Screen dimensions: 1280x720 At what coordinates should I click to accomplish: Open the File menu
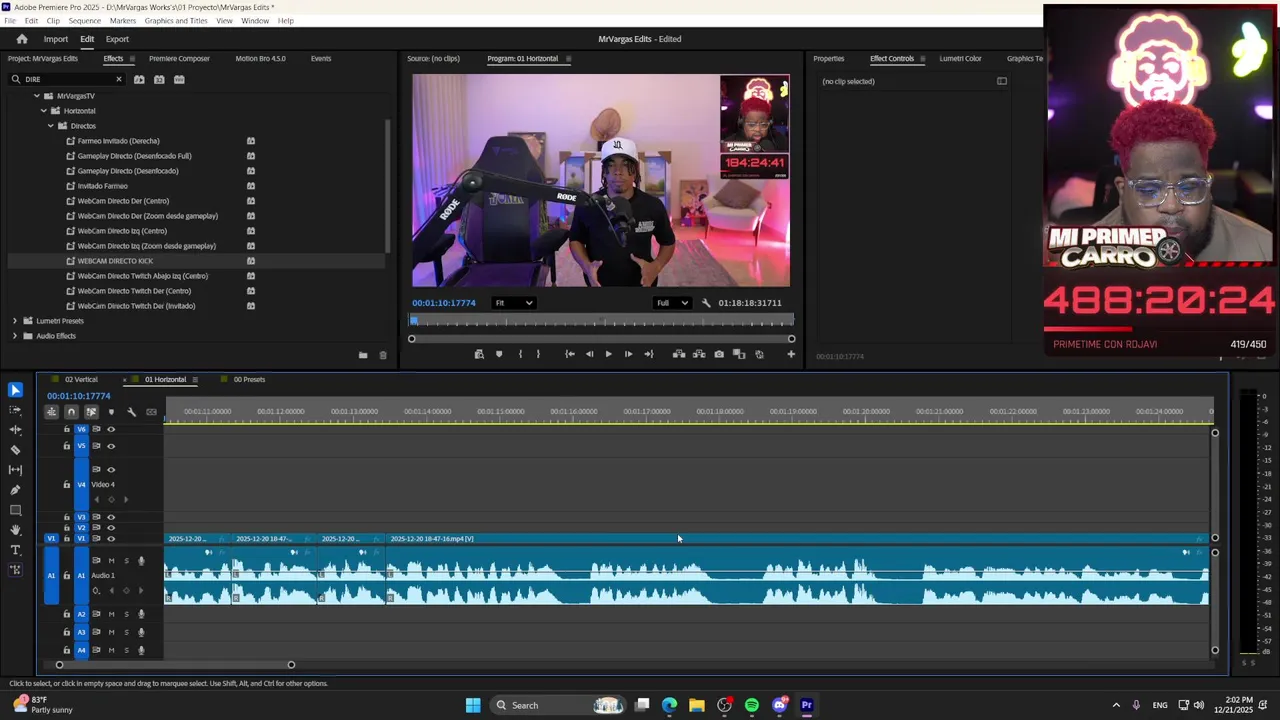10,21
